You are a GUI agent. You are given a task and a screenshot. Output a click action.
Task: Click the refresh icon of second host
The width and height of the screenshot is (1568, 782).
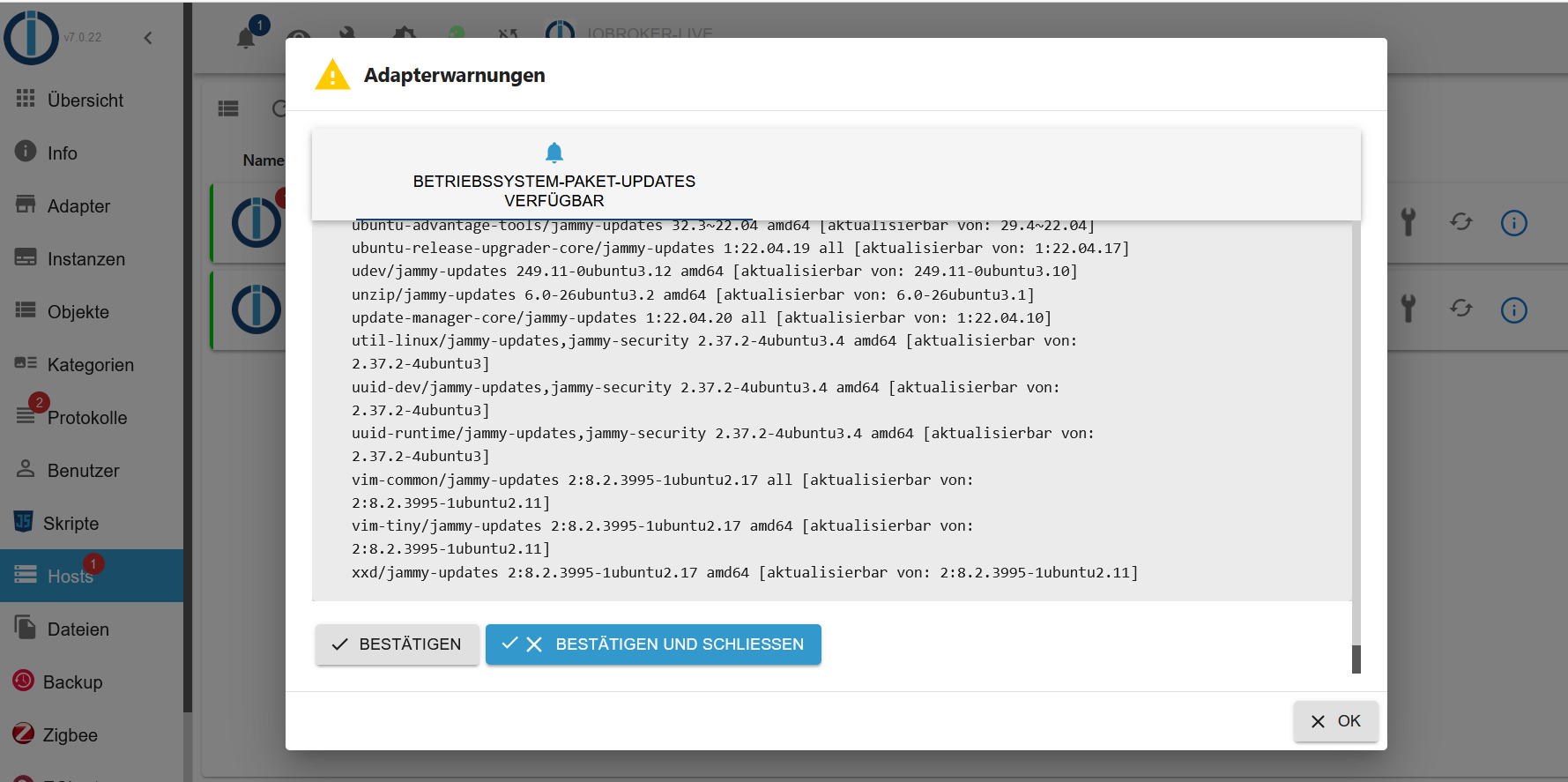1460,309
